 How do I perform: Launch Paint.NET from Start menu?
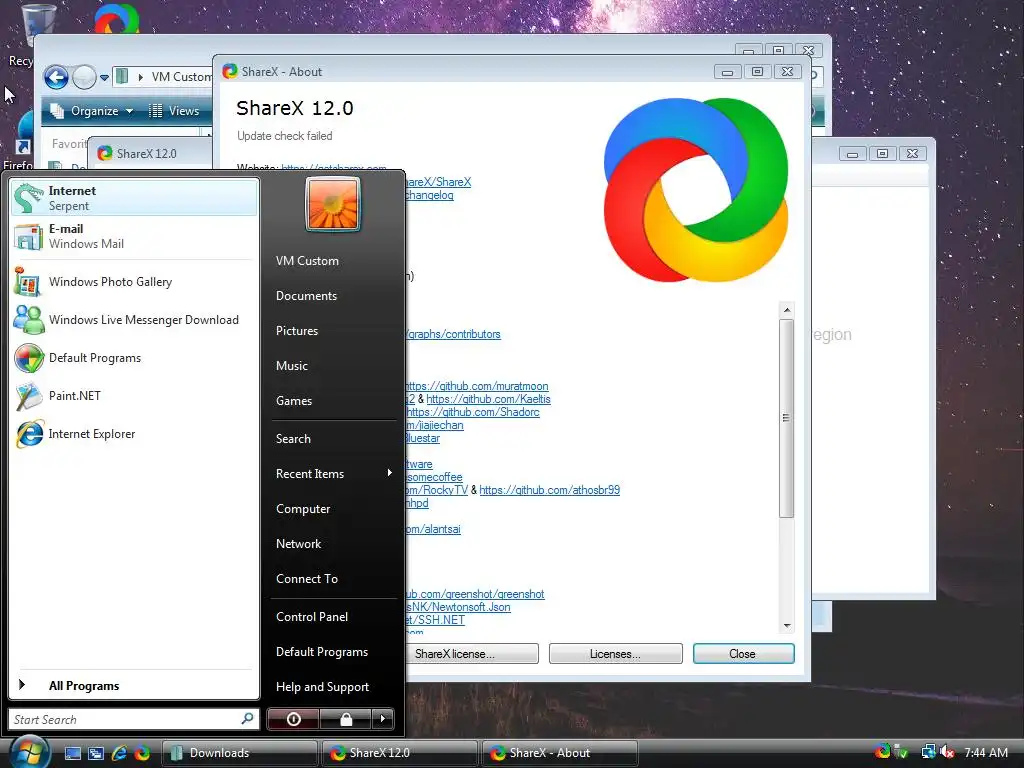click(134, 396)
